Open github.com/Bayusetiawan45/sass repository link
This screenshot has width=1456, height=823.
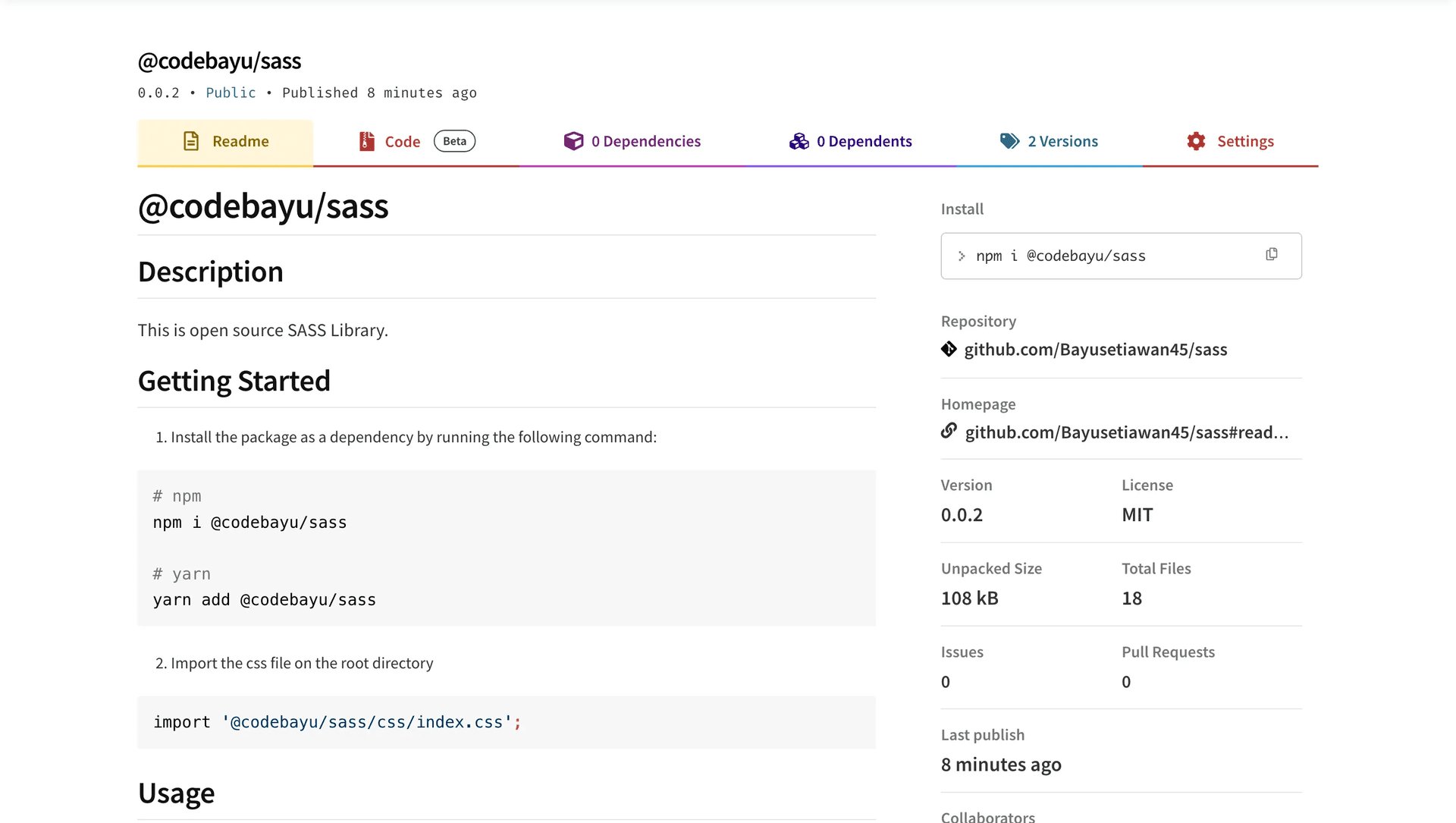(1096, 350)
